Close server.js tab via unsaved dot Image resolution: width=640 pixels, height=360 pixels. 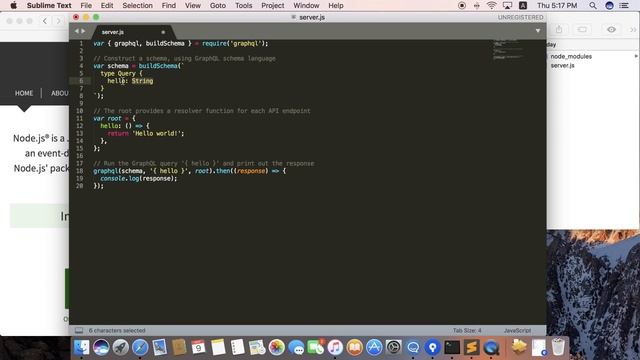click(x=163, y=32)
